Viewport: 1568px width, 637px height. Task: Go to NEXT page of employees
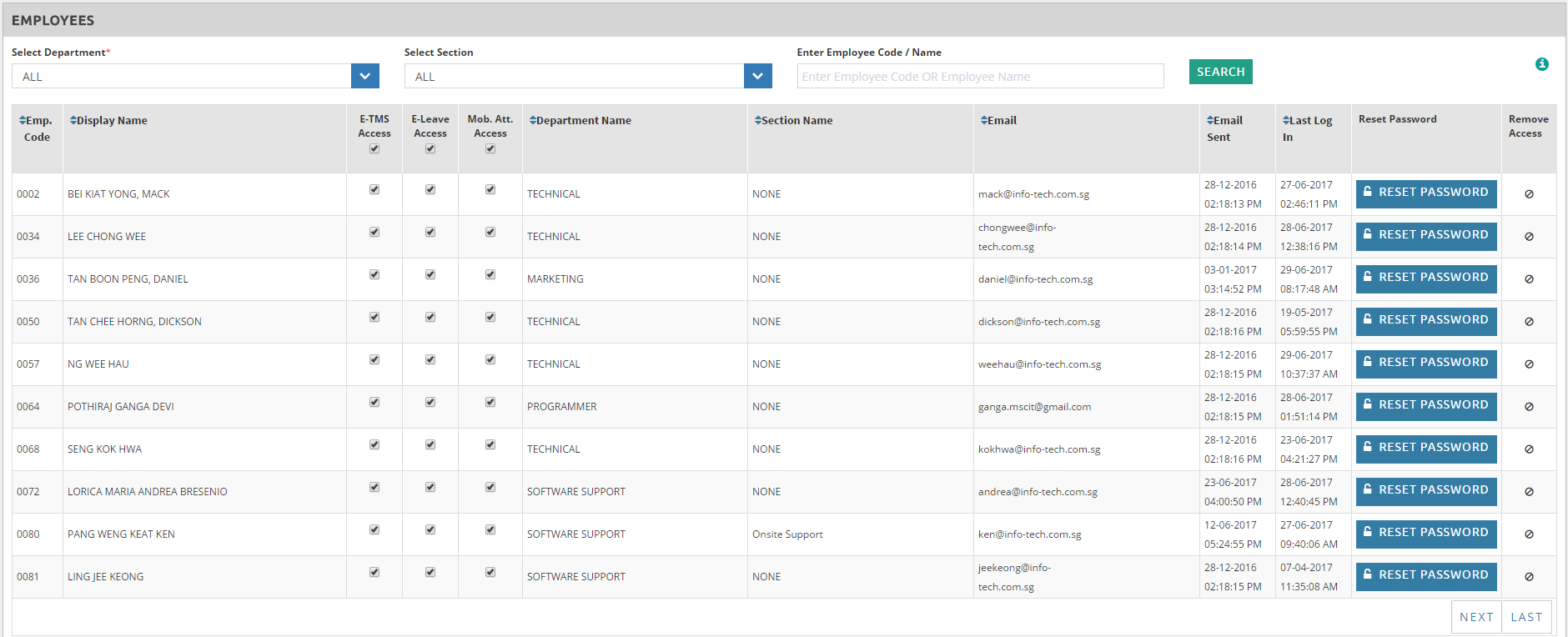(1476, 617)
